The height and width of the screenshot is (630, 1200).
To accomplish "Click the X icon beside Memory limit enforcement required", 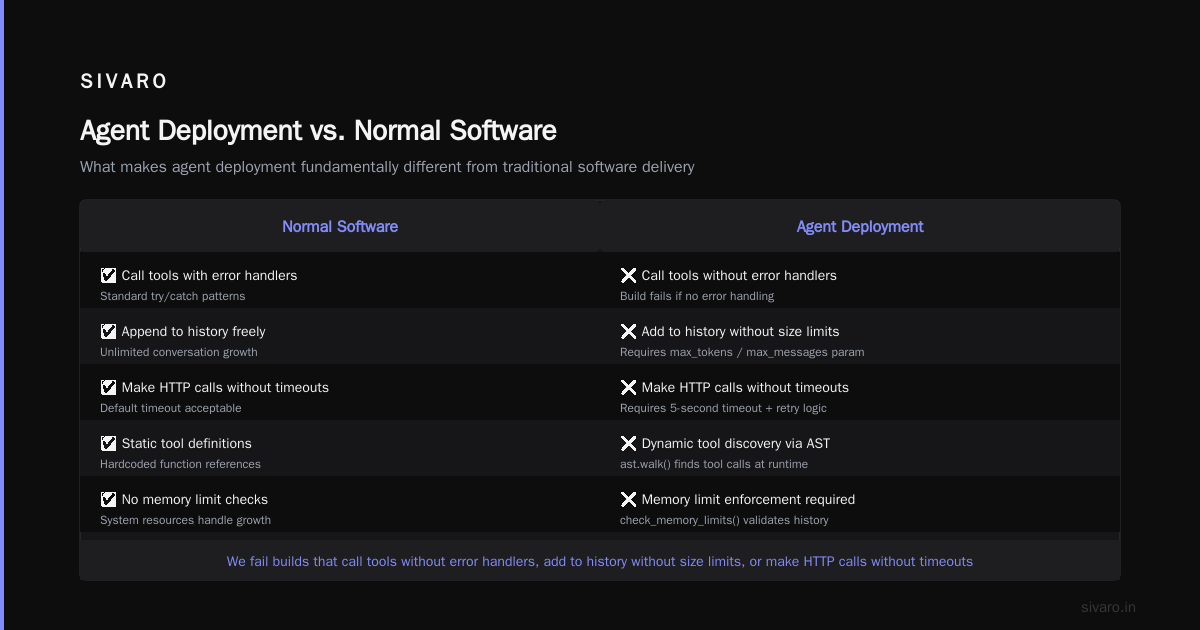I will point(628,499).
